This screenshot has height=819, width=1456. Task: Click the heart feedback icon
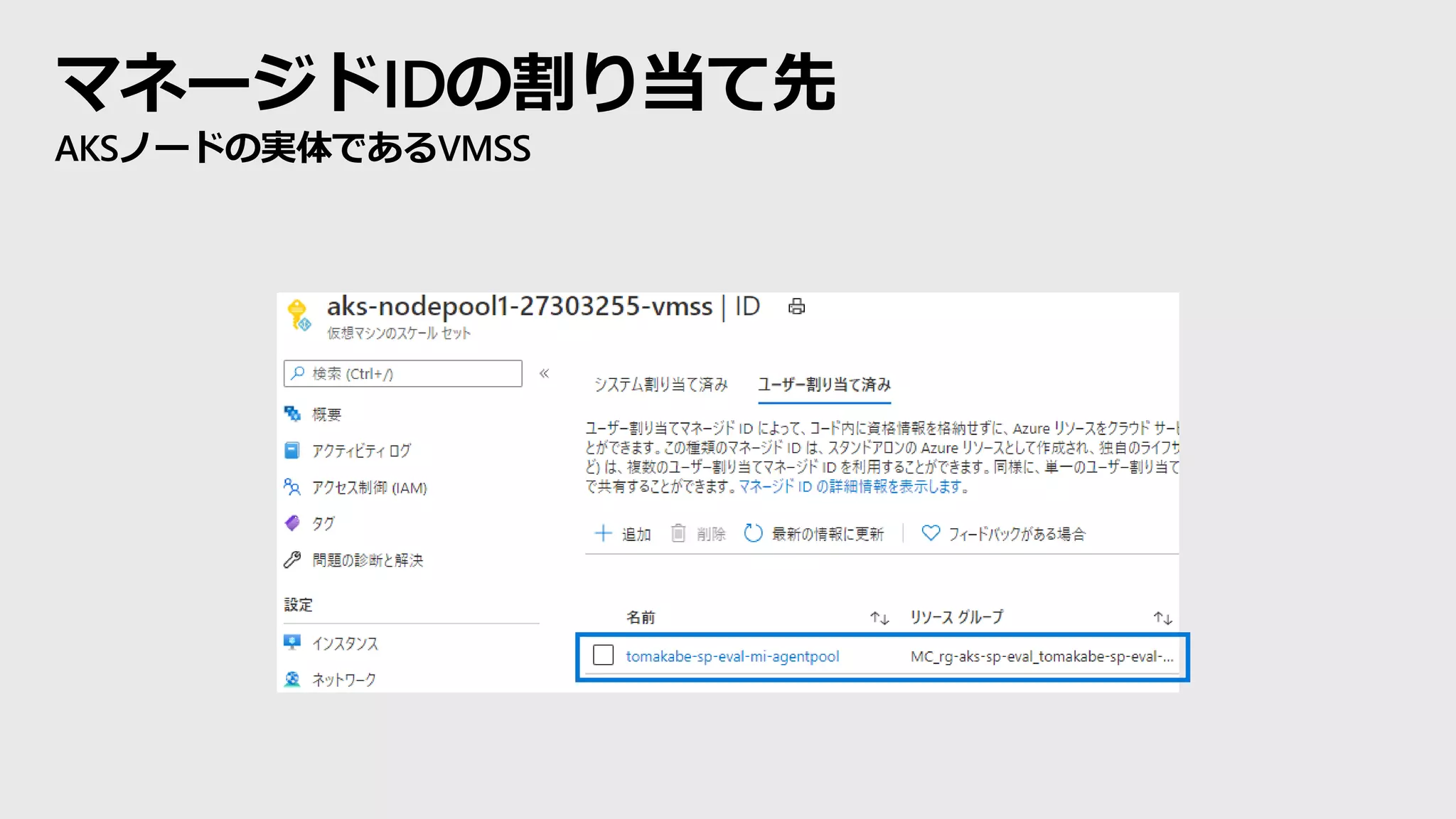(x=931, y=532)
